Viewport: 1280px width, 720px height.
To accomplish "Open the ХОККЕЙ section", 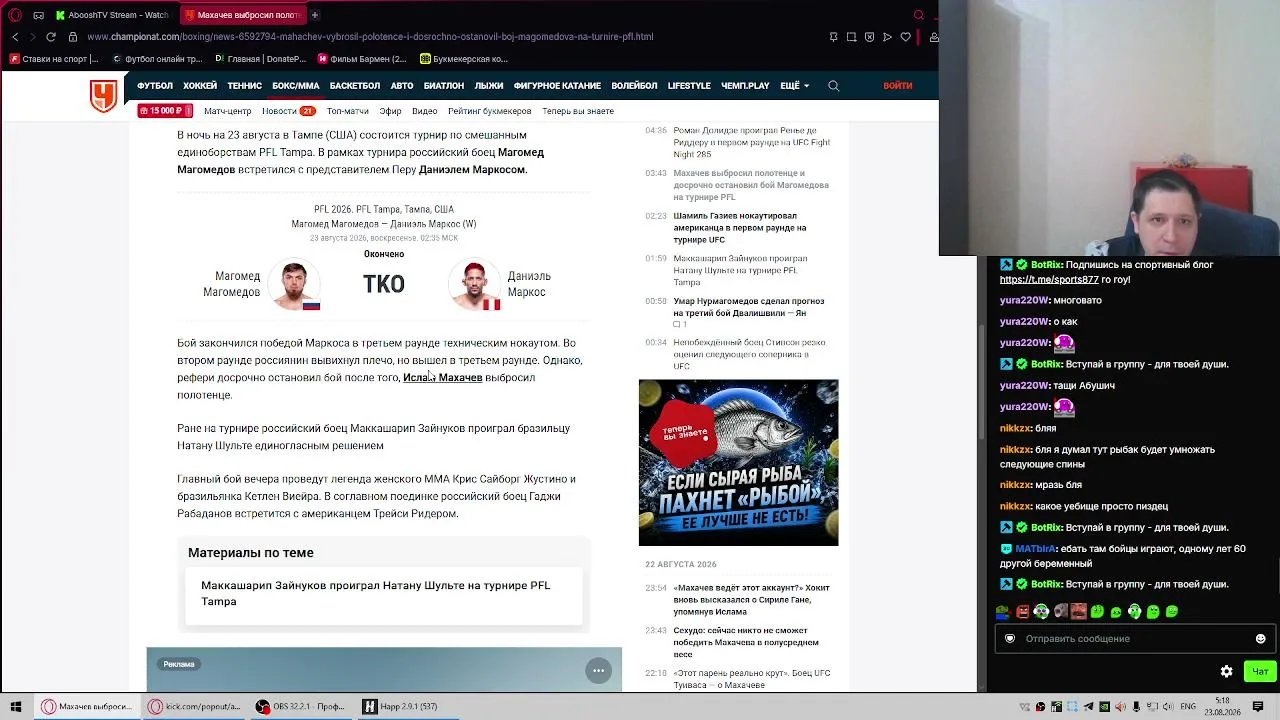I will [200, 86].
